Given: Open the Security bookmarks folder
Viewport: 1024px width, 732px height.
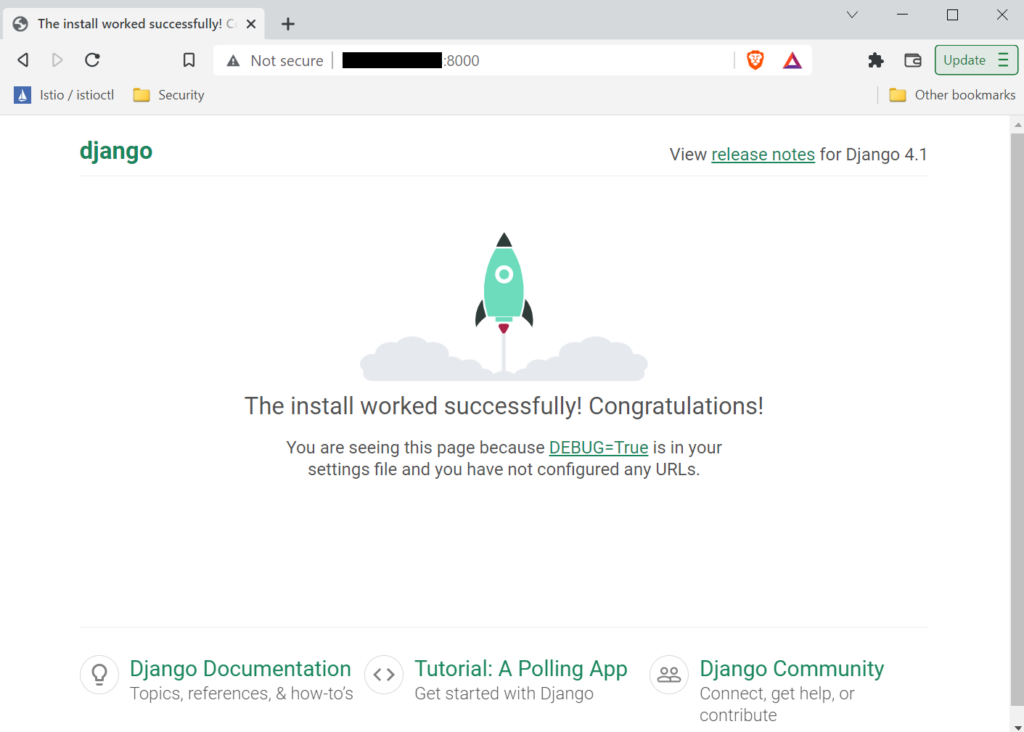Looking at the screenshot, I should [x=168, y=95].
